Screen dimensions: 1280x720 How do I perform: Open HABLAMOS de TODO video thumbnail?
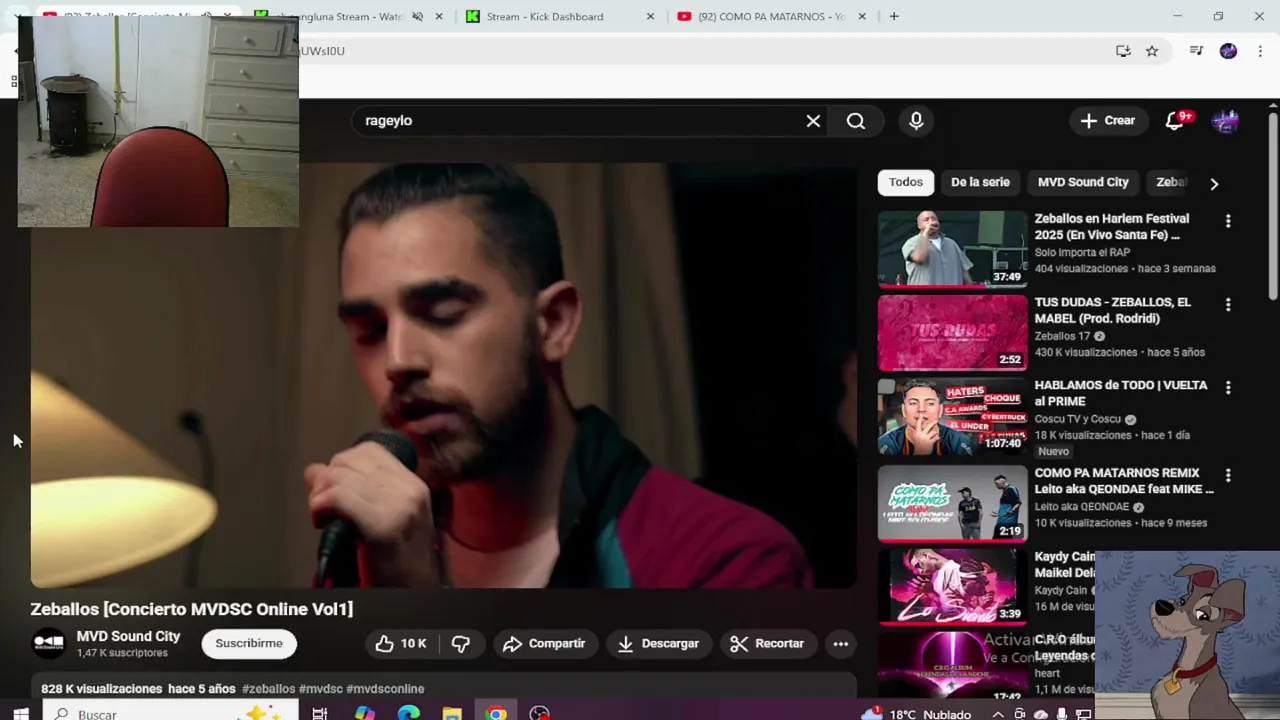pyautogui.click(x=952, y=416)
